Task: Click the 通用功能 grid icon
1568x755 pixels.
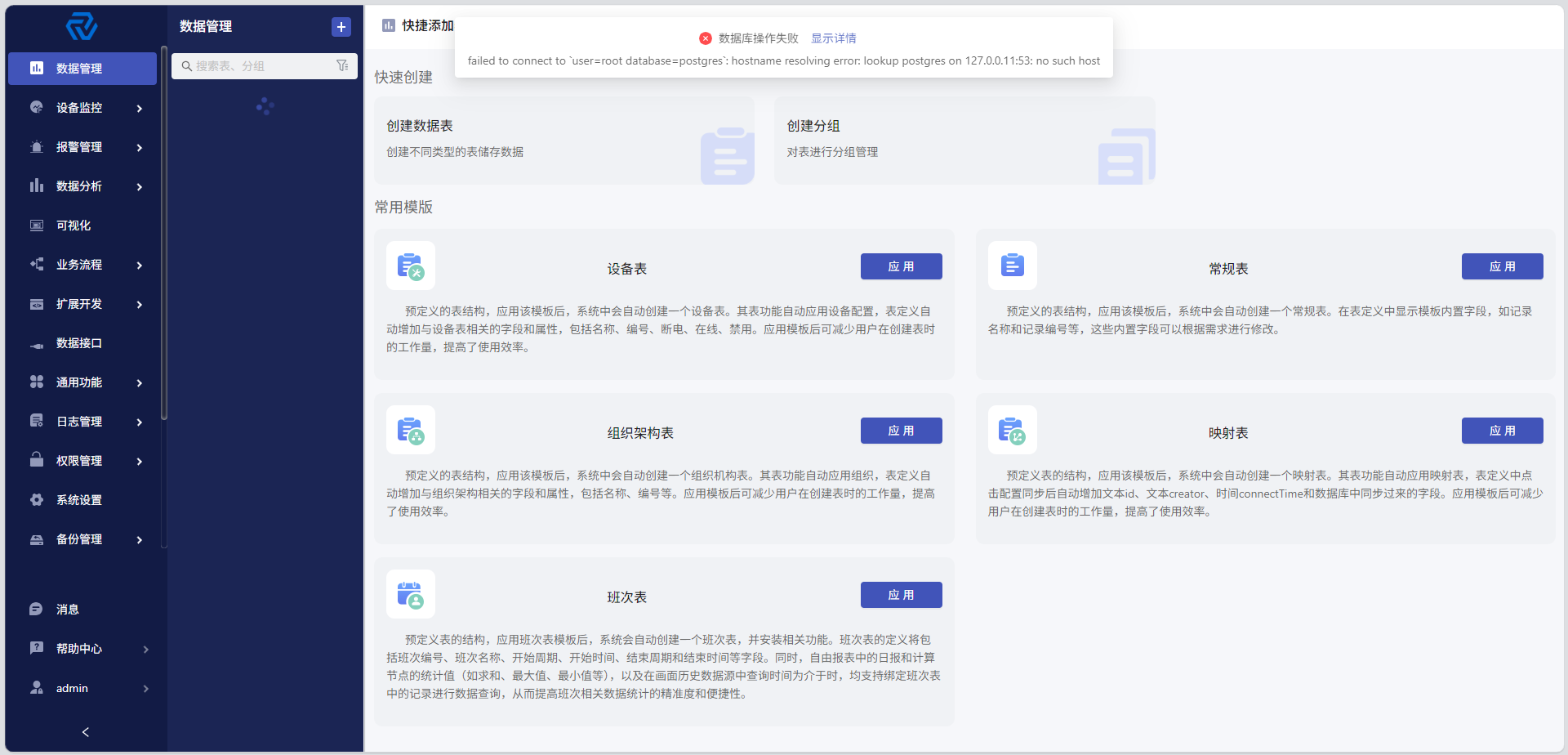Action: coord(37,382)
